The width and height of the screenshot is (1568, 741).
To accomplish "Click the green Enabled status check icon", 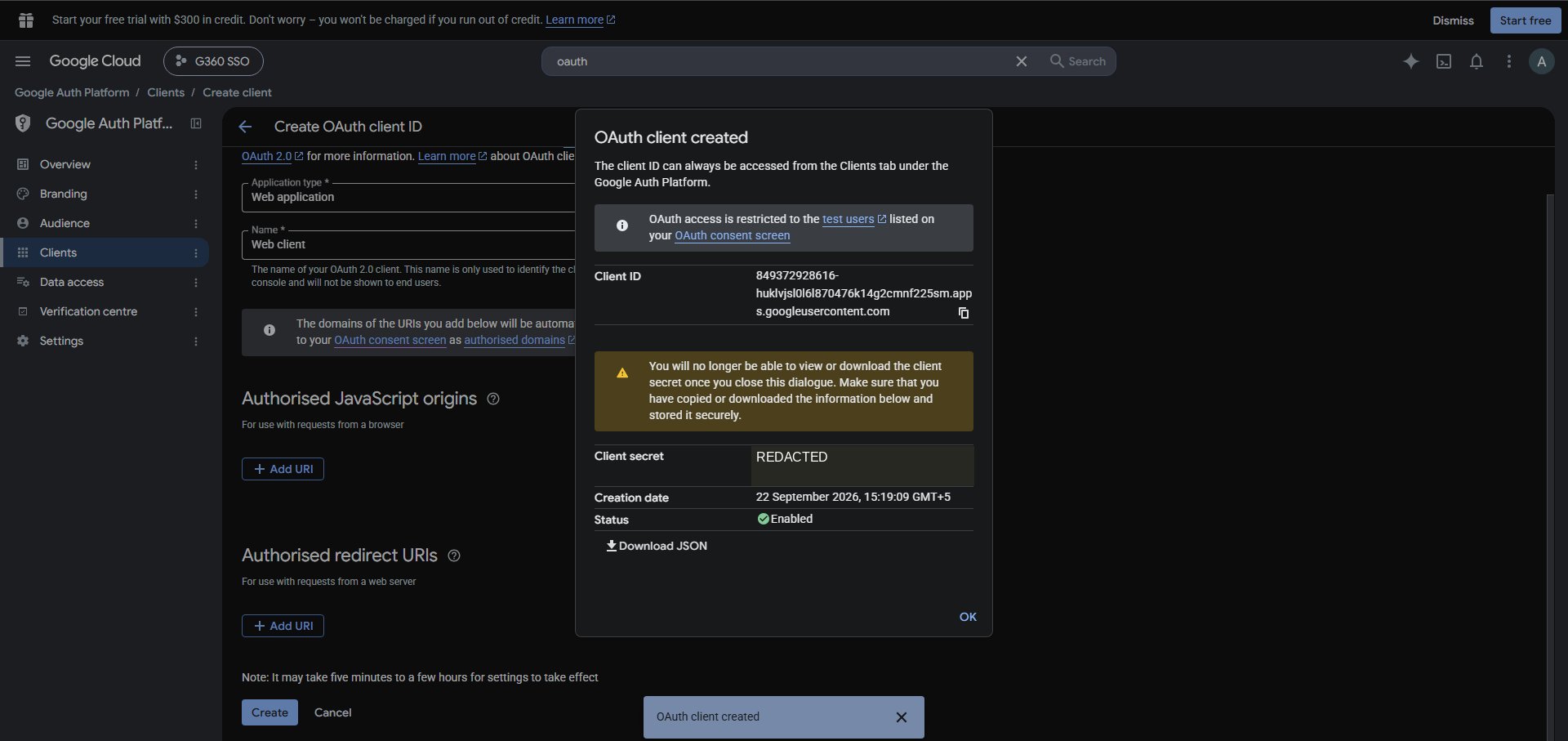I will tap(763, 519).
